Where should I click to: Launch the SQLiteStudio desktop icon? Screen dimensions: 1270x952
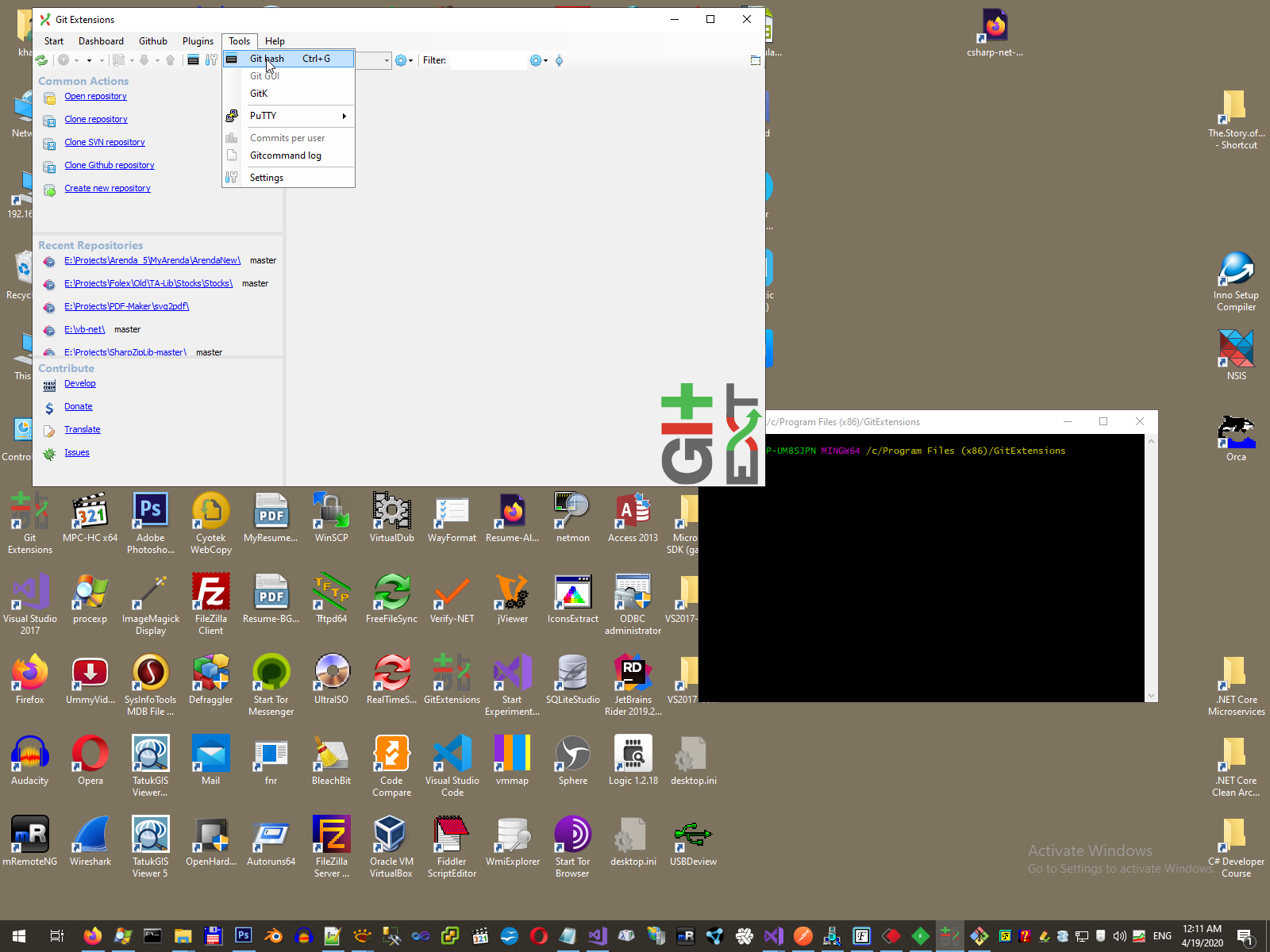[573, 678]
